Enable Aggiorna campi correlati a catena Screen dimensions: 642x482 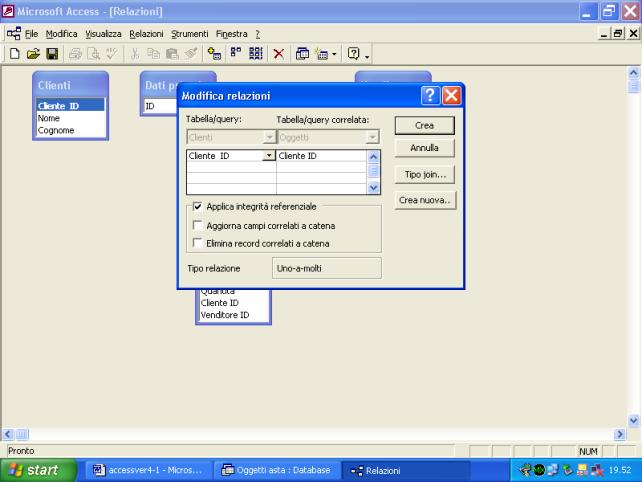coord(197,225)
